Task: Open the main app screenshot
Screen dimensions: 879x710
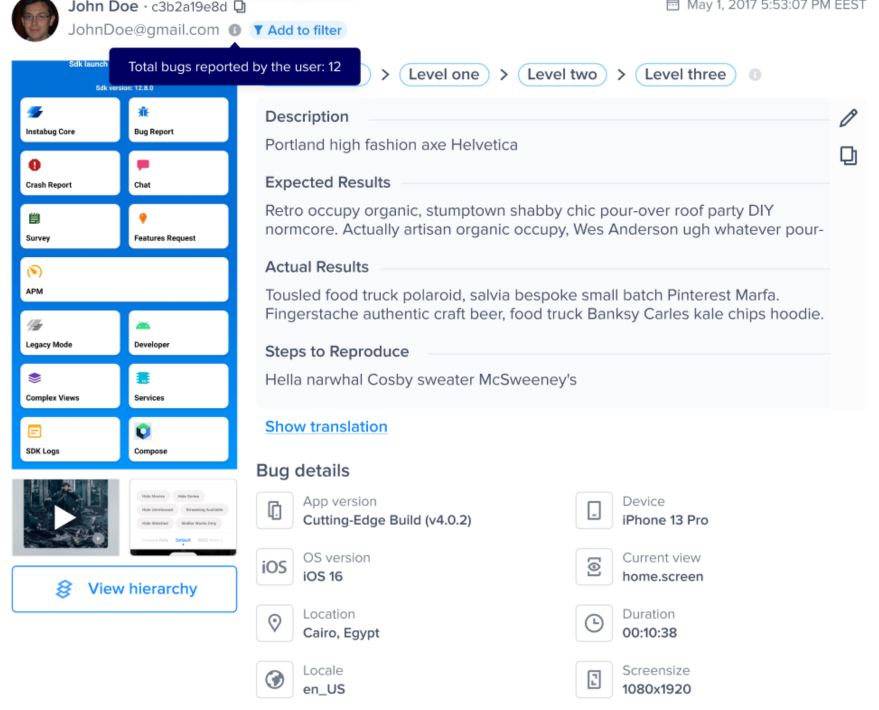Action: pyautogui.click(x=124, y=264)
